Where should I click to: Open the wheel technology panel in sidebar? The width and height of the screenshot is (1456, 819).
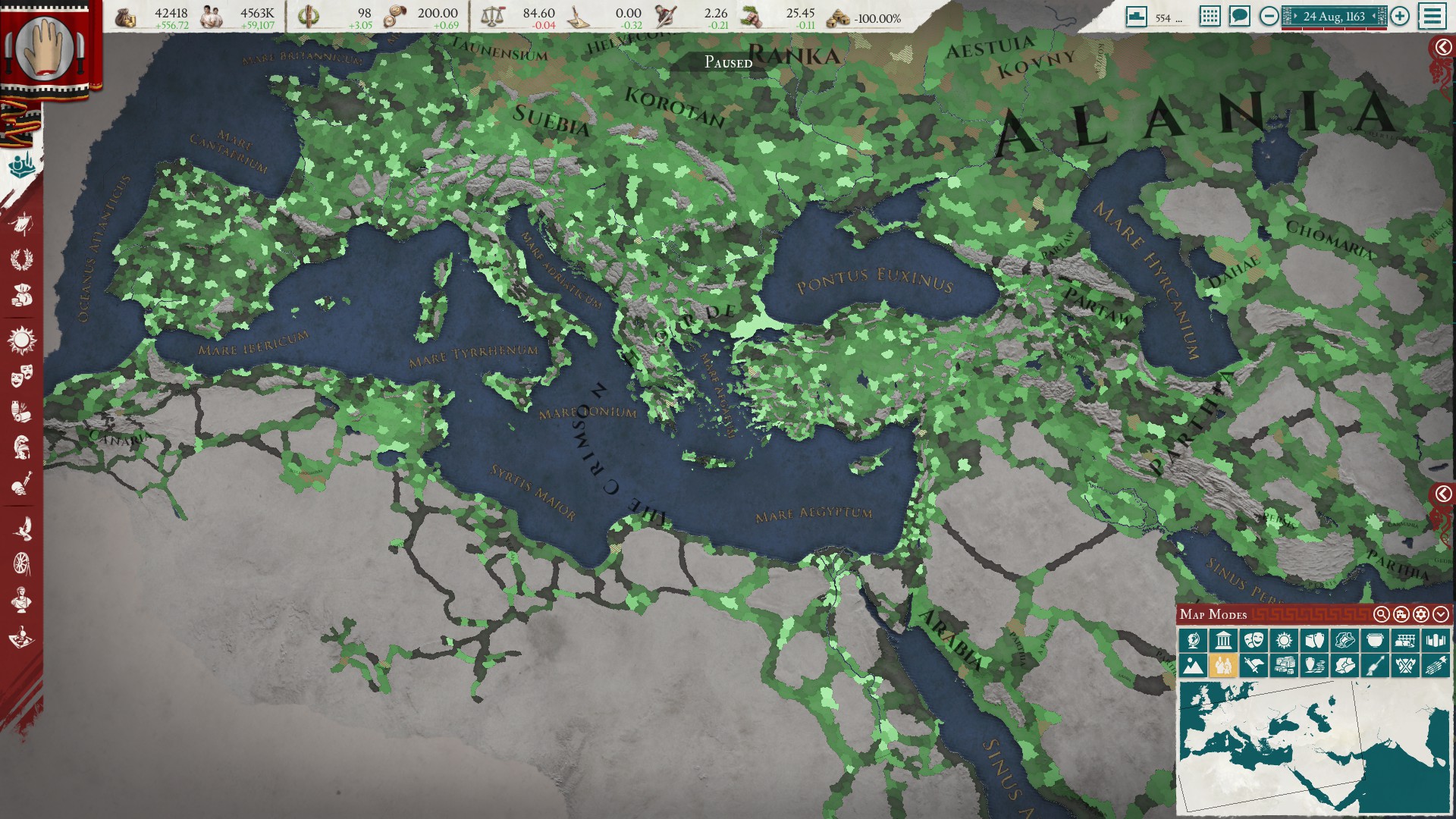(22, 564)
